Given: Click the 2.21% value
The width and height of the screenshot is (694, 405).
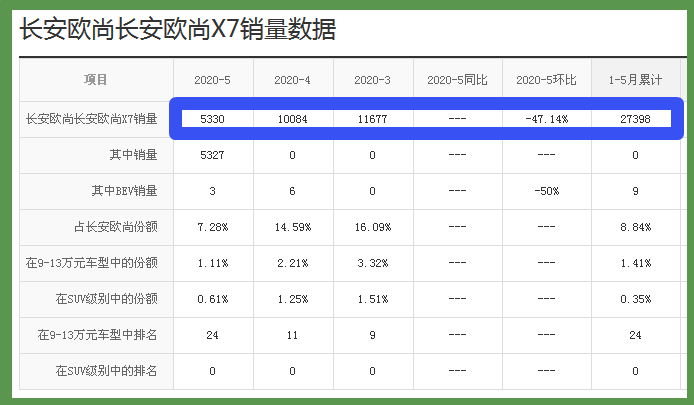Looking at the screenshot, I should (293, 263).
